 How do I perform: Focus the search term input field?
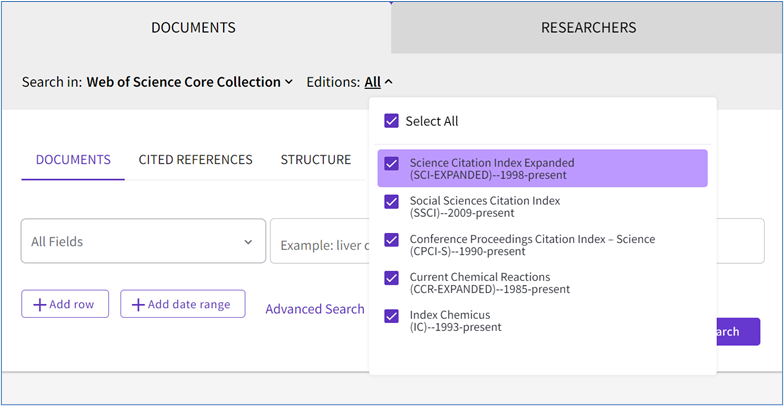[x=320, y=242]
